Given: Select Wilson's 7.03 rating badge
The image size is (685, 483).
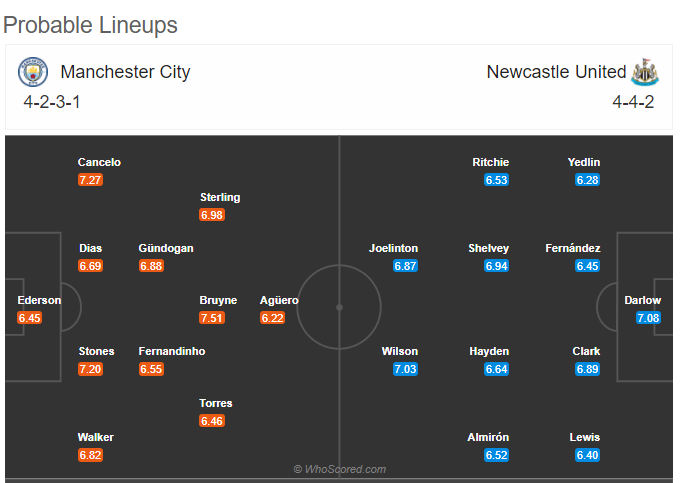Looking at the screenshot, I should [x=405, y=369].
